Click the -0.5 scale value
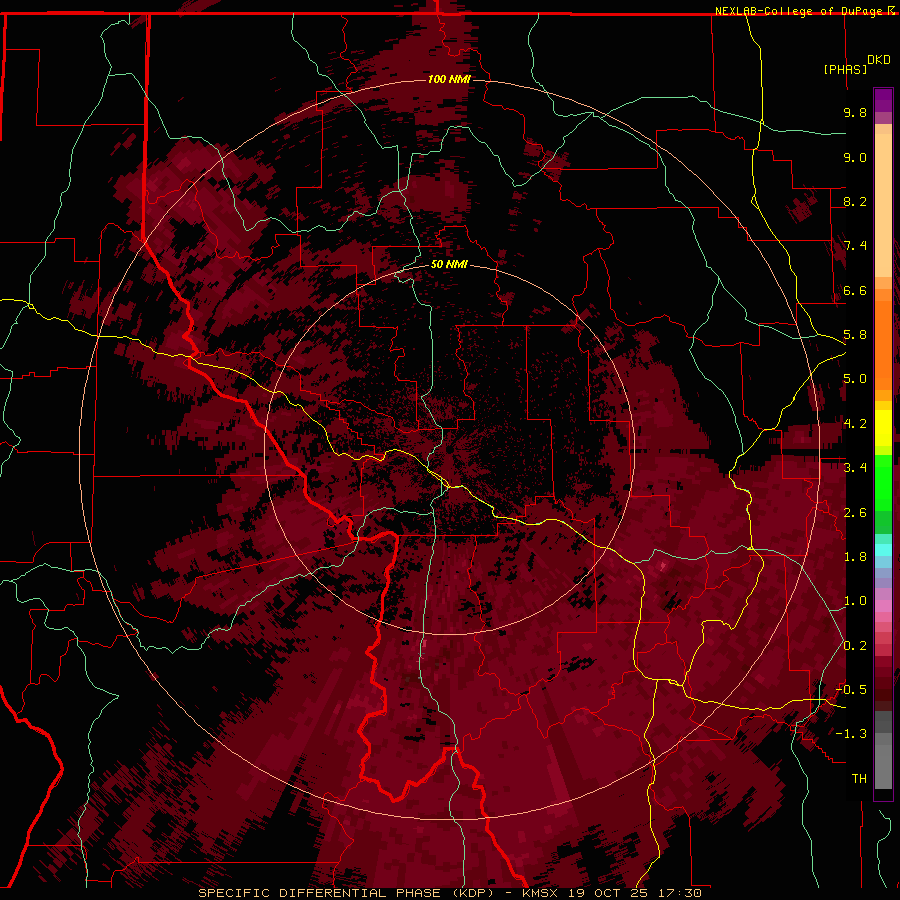900x900 pixels. [x=851, y=689]
